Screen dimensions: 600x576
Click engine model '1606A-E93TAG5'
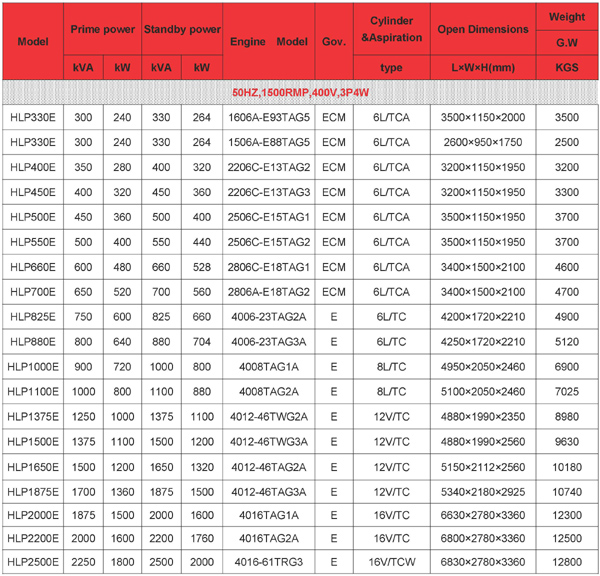269,117
